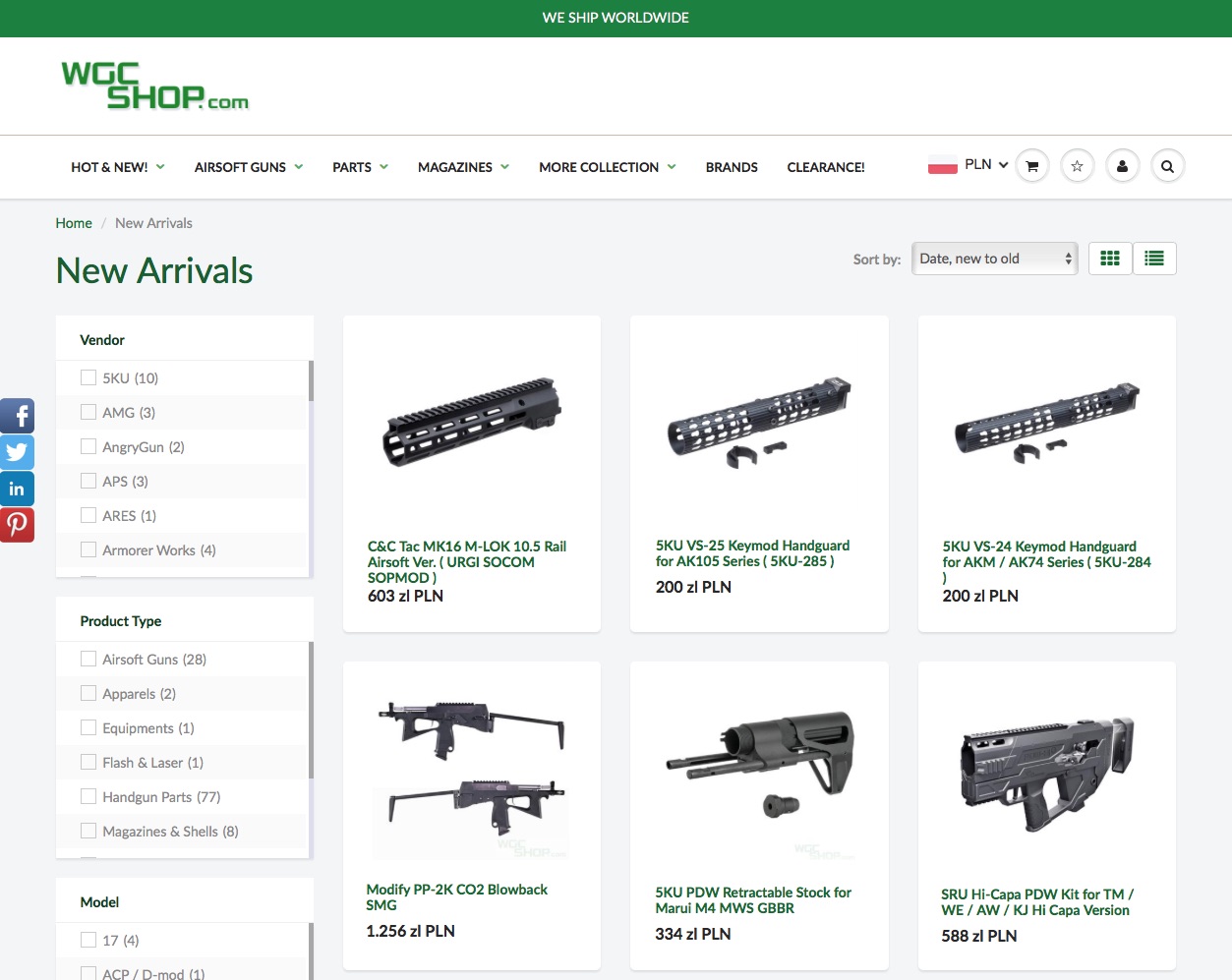The image size is (1232, 980).
Task: Check the AngryGun vendor filter
Action: [x=88, y=446]
